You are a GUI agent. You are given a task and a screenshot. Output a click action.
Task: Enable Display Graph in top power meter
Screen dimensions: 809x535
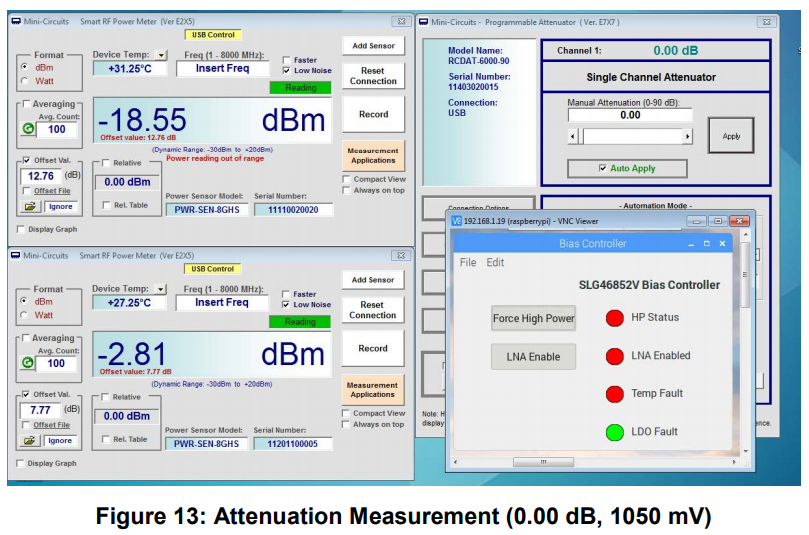[x=21, y=229]
